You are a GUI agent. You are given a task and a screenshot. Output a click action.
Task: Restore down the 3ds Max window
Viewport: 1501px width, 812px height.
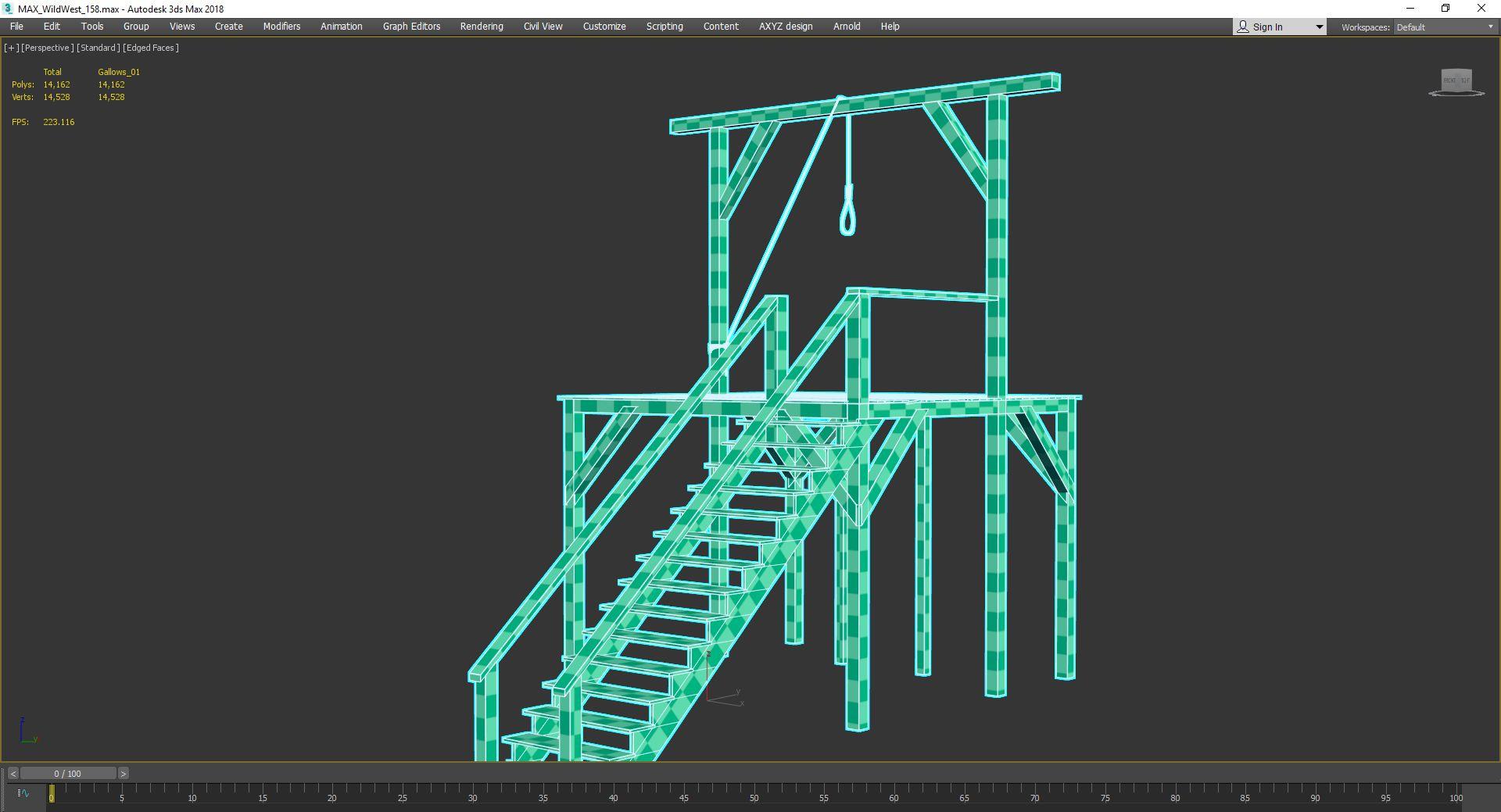point(1445,9)
